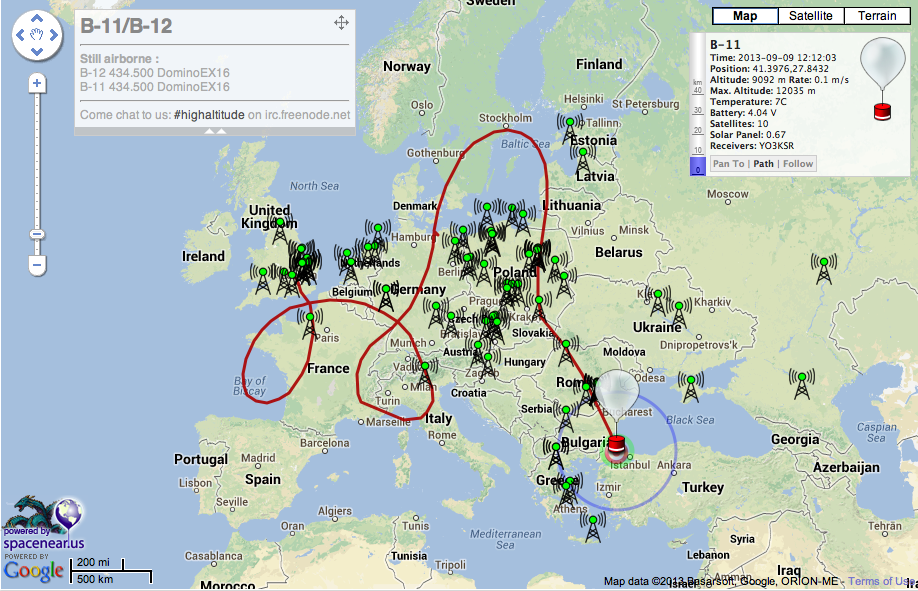This screenshot has height=591, width=918.
Task: Click the 'Temperature: 7C' reading
Action: point(749,102)
